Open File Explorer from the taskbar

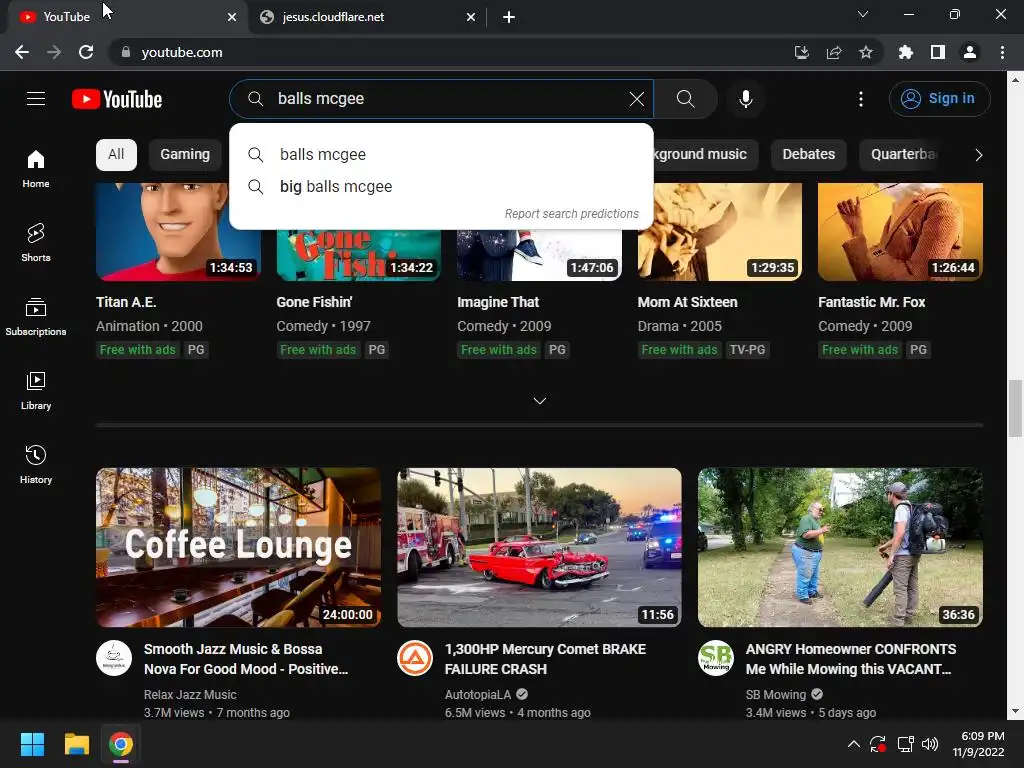click(76, 744)
